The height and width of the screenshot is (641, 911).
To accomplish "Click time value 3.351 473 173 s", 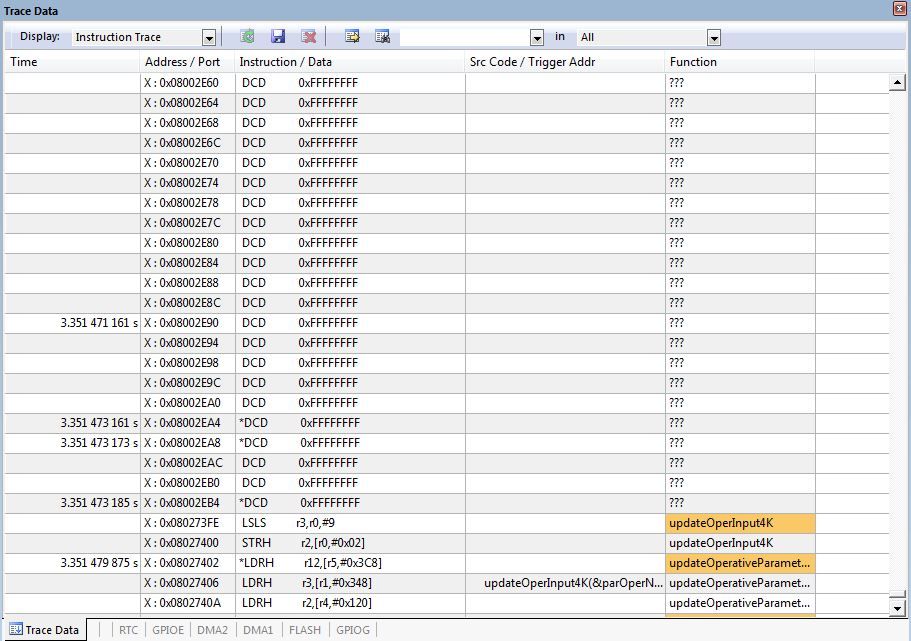I will [x=99, y=443].
